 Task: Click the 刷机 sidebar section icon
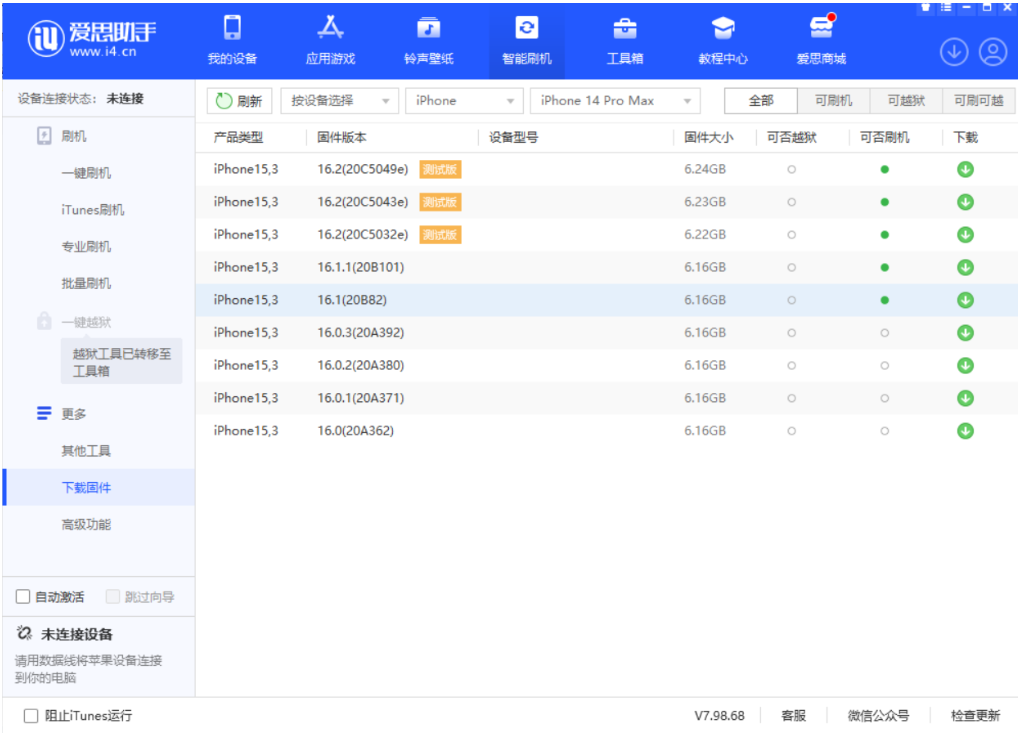pos(44,136)
